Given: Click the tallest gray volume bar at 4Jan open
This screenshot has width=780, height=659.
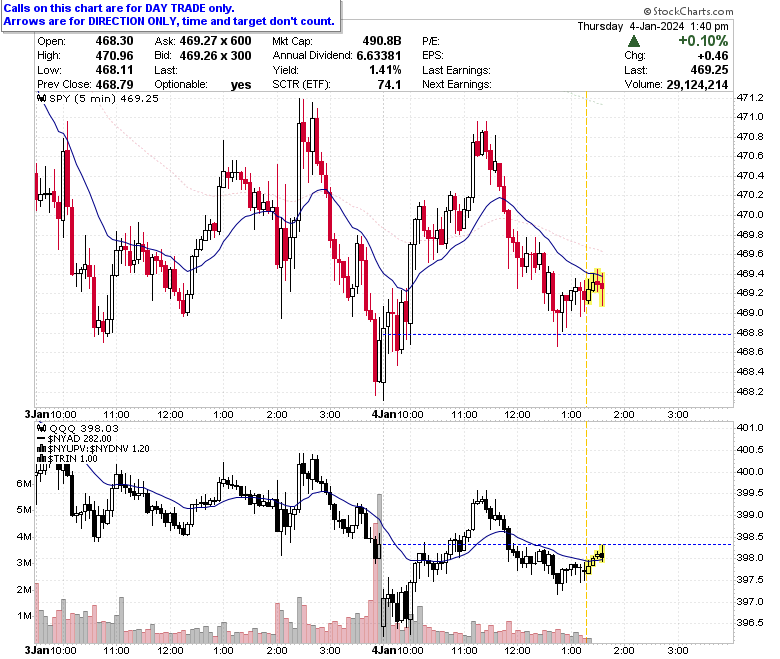Looking at the screenshot, I should click(379, 568).
